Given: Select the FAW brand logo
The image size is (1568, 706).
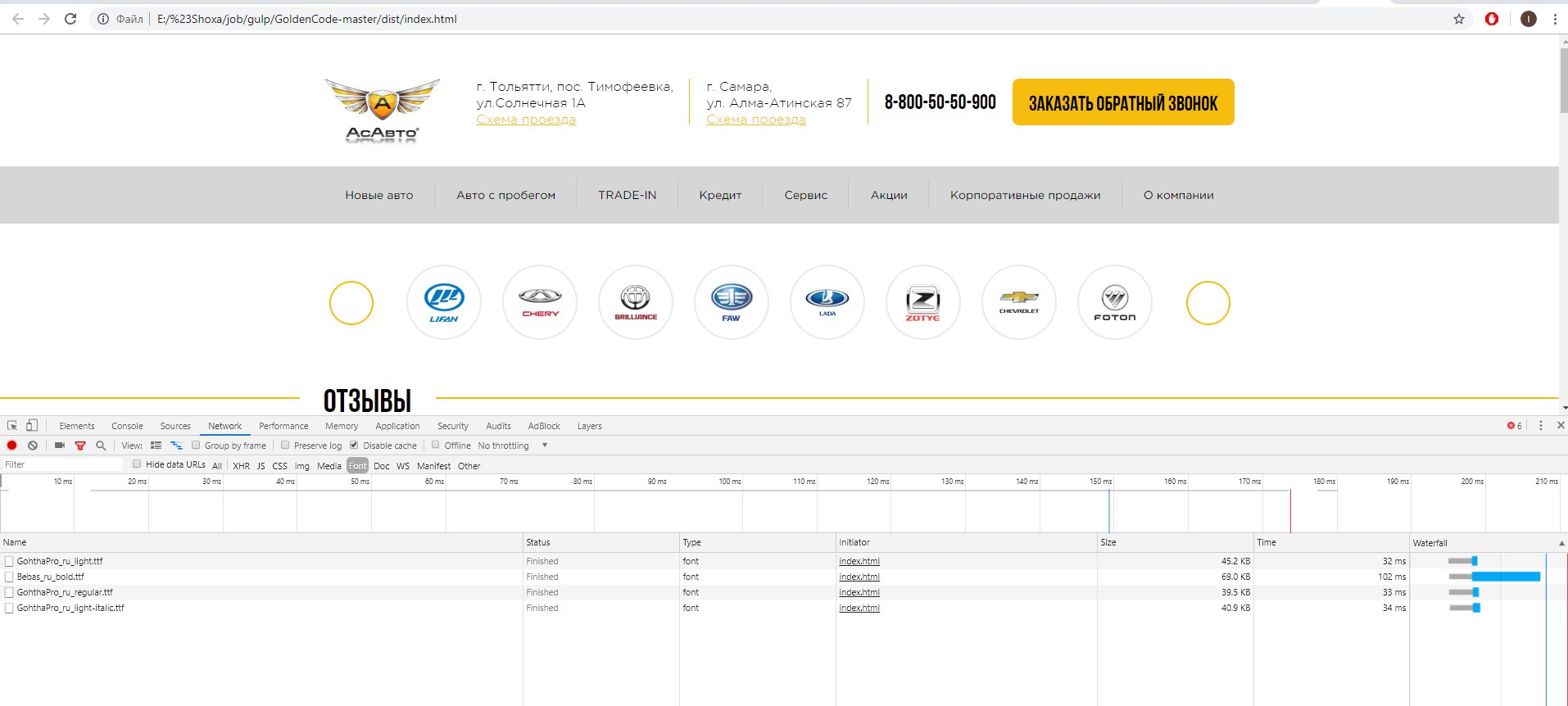Looking at the screenshot, I should point(732,302).
